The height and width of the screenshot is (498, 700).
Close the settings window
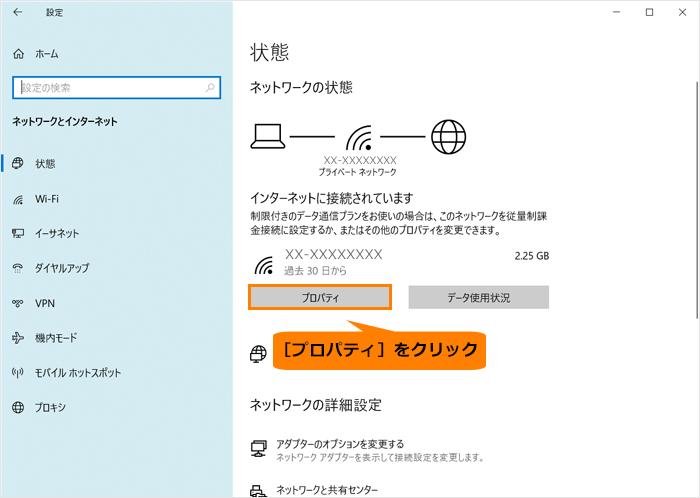[683, 12]
